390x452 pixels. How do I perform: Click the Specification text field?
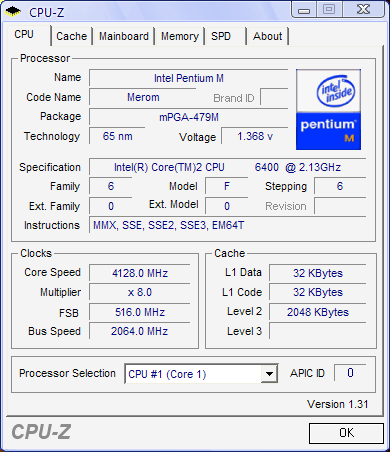(x=228, y=167)
